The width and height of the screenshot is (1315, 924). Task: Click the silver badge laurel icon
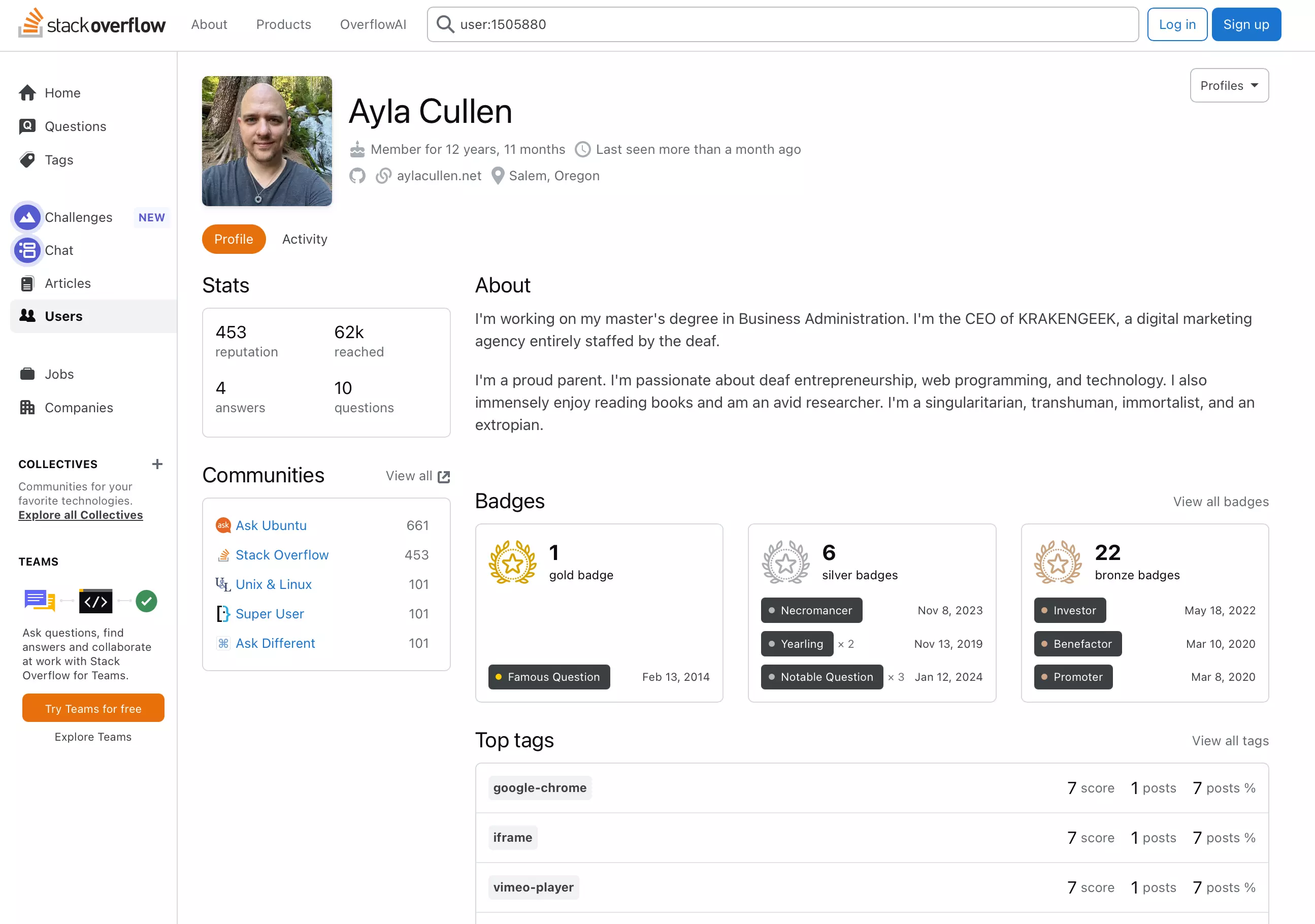[x=786, y=563]
